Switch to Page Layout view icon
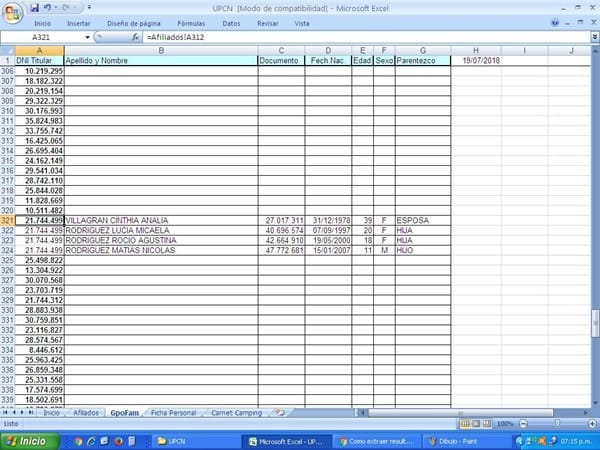 click(476, 424)
